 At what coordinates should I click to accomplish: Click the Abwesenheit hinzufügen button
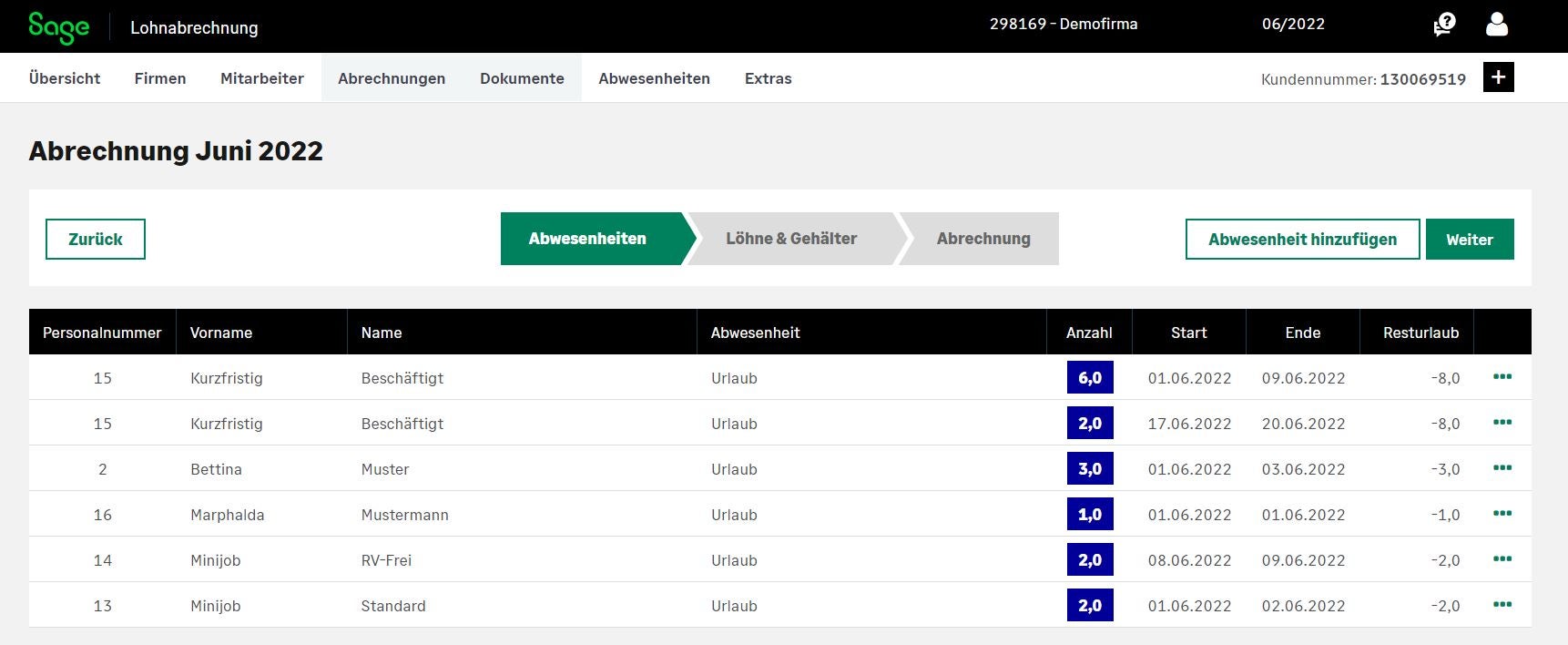point(1302,240)
